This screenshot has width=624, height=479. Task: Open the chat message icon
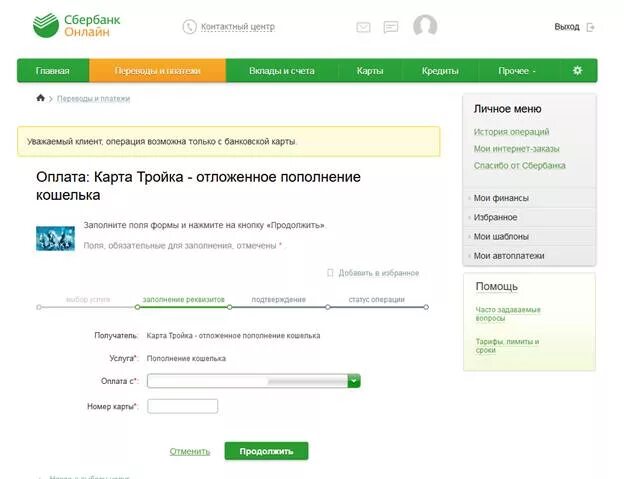click(391, 27)
